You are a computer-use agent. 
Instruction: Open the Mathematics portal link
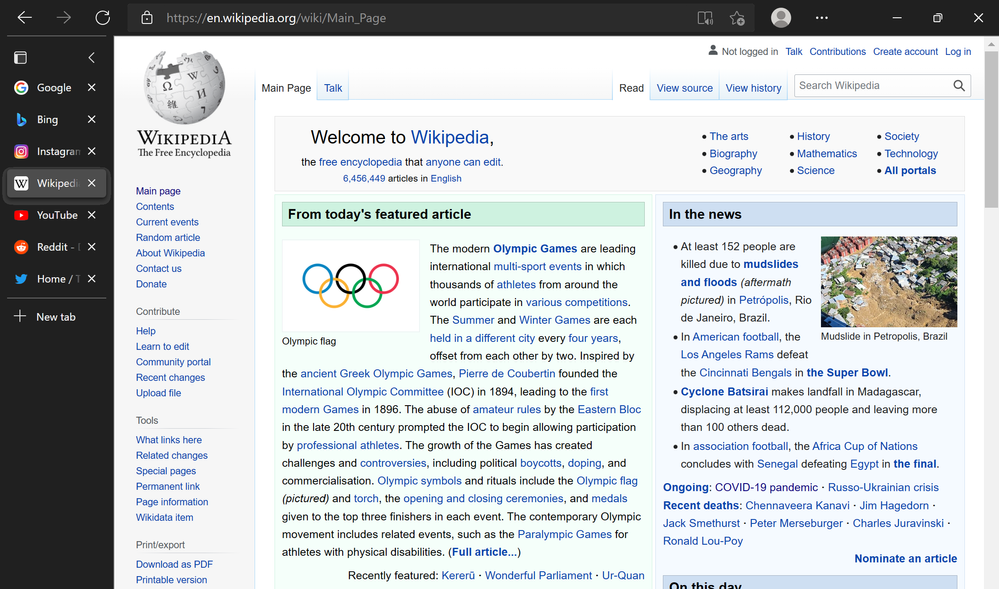826,154
